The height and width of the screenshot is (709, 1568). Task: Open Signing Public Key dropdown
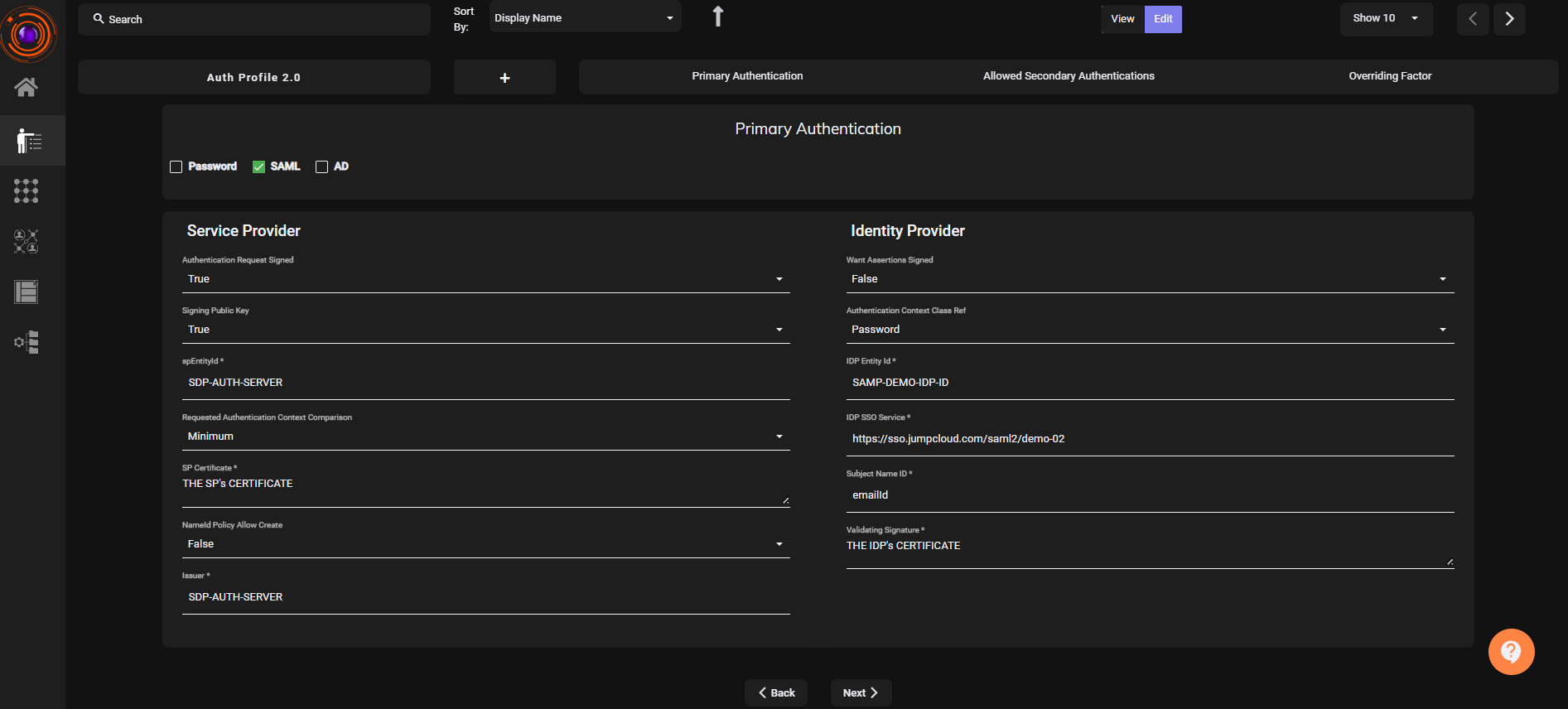tap(486, 330)
